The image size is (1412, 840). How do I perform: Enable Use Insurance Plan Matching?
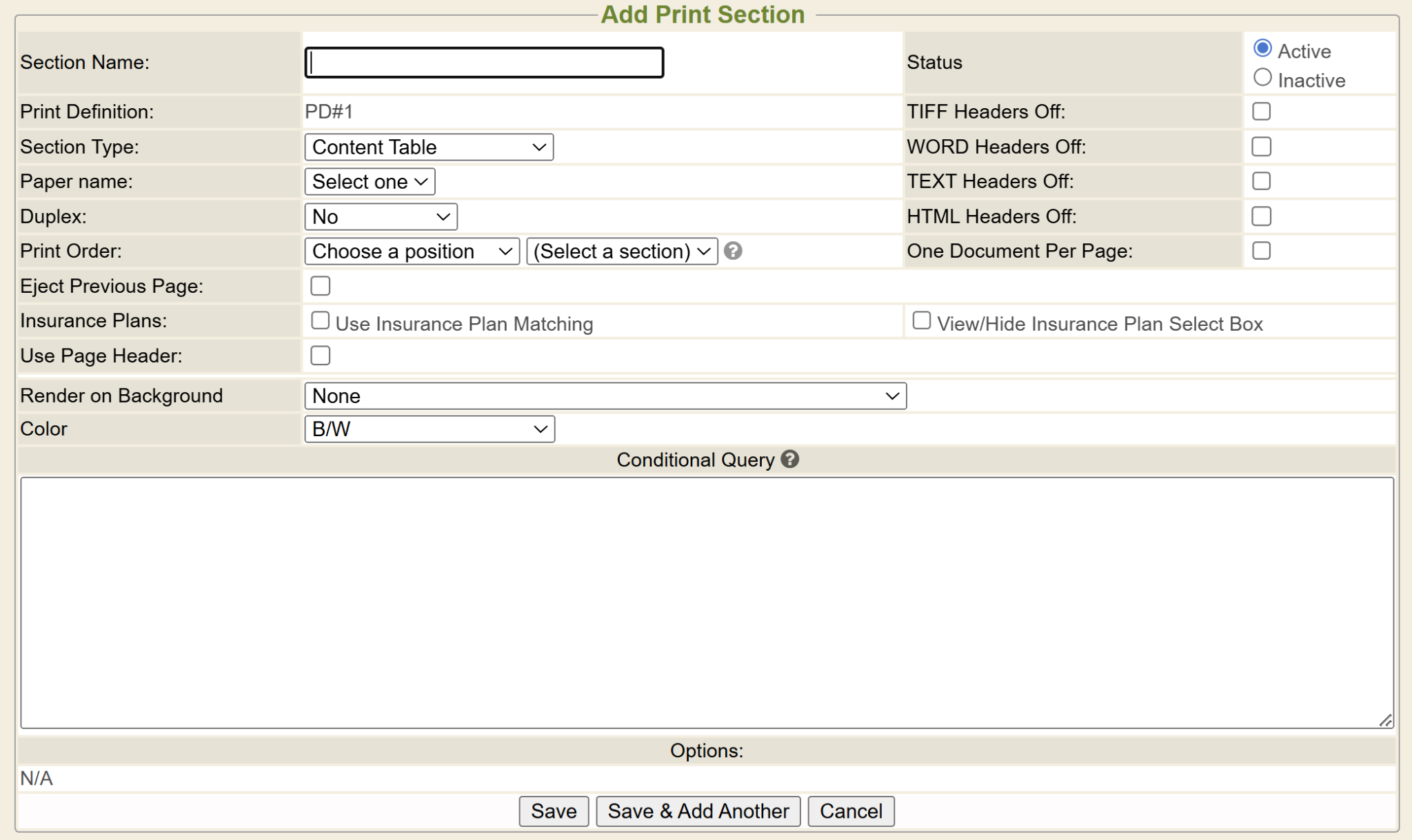pos(320,320)
